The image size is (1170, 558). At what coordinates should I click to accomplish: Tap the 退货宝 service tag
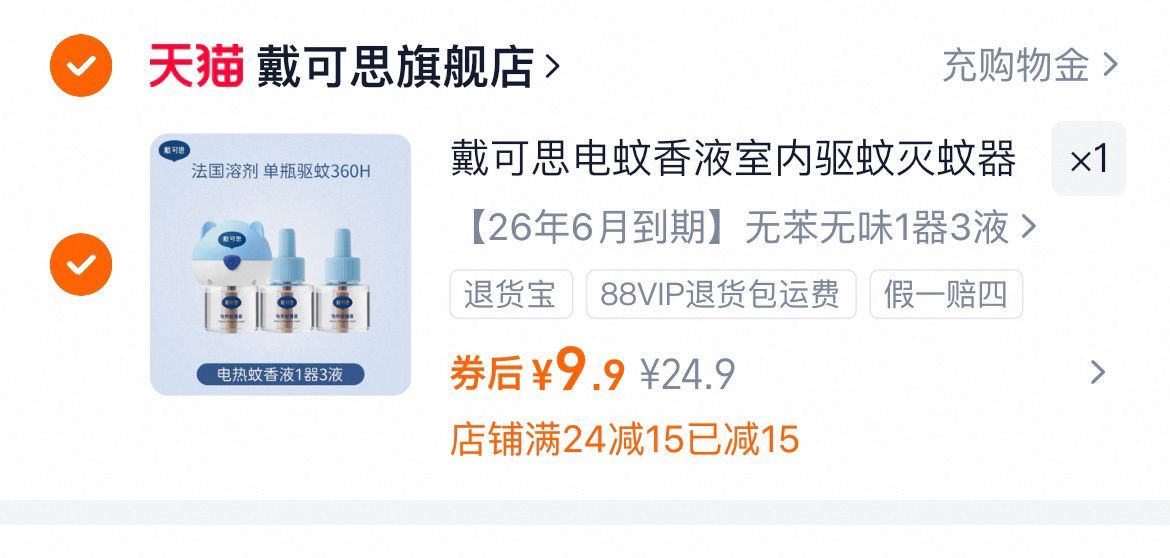coord(511,295)
